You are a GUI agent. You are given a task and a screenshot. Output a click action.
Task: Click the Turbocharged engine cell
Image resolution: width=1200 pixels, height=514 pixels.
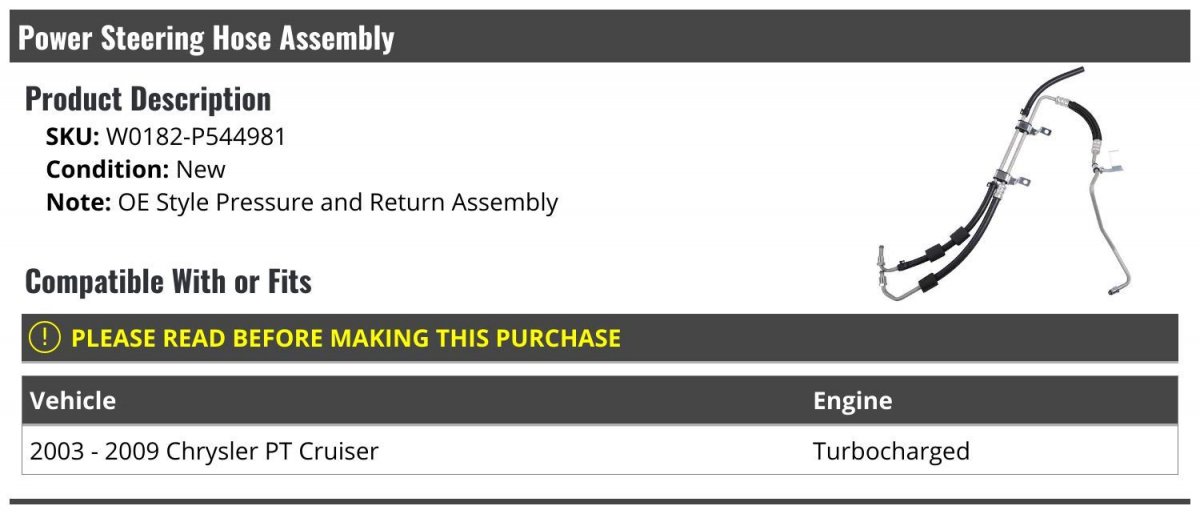click(x=891, y=451)
